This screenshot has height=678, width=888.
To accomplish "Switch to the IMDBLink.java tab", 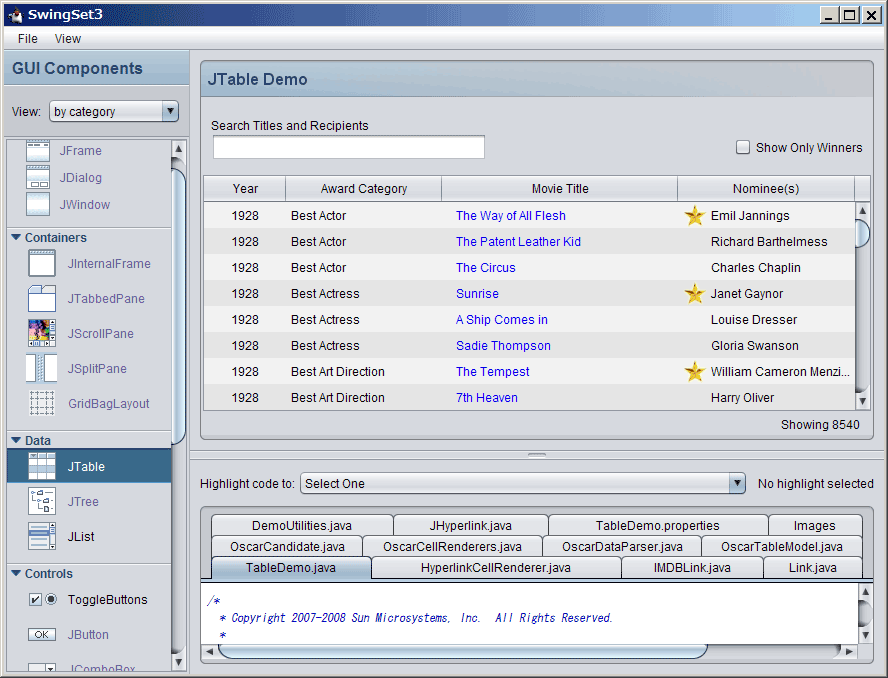I will click(x=692, y=568).
